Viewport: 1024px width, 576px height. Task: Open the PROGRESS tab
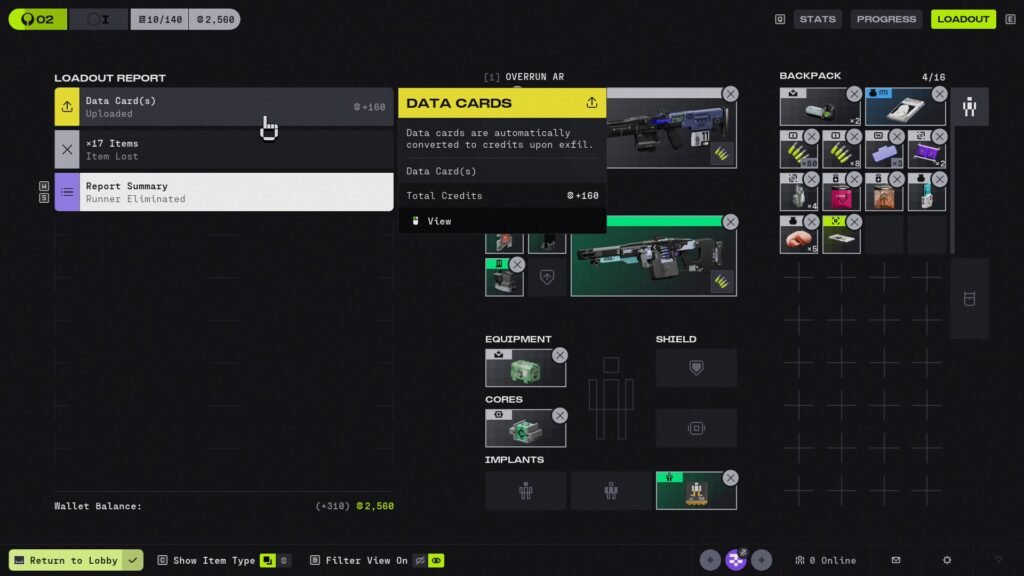(886, 18)
